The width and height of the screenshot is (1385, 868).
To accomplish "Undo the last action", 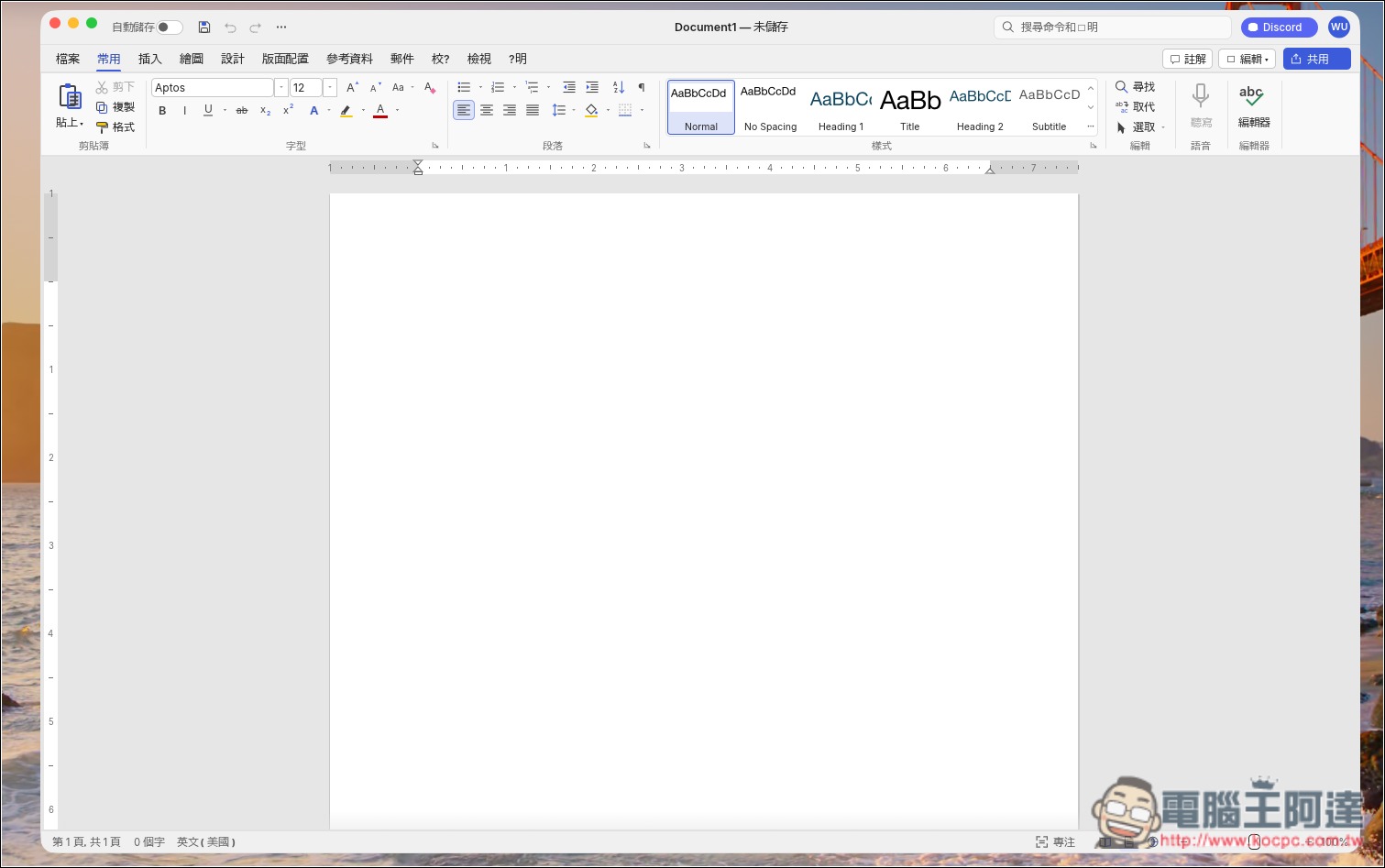I will tap(230, 27).
